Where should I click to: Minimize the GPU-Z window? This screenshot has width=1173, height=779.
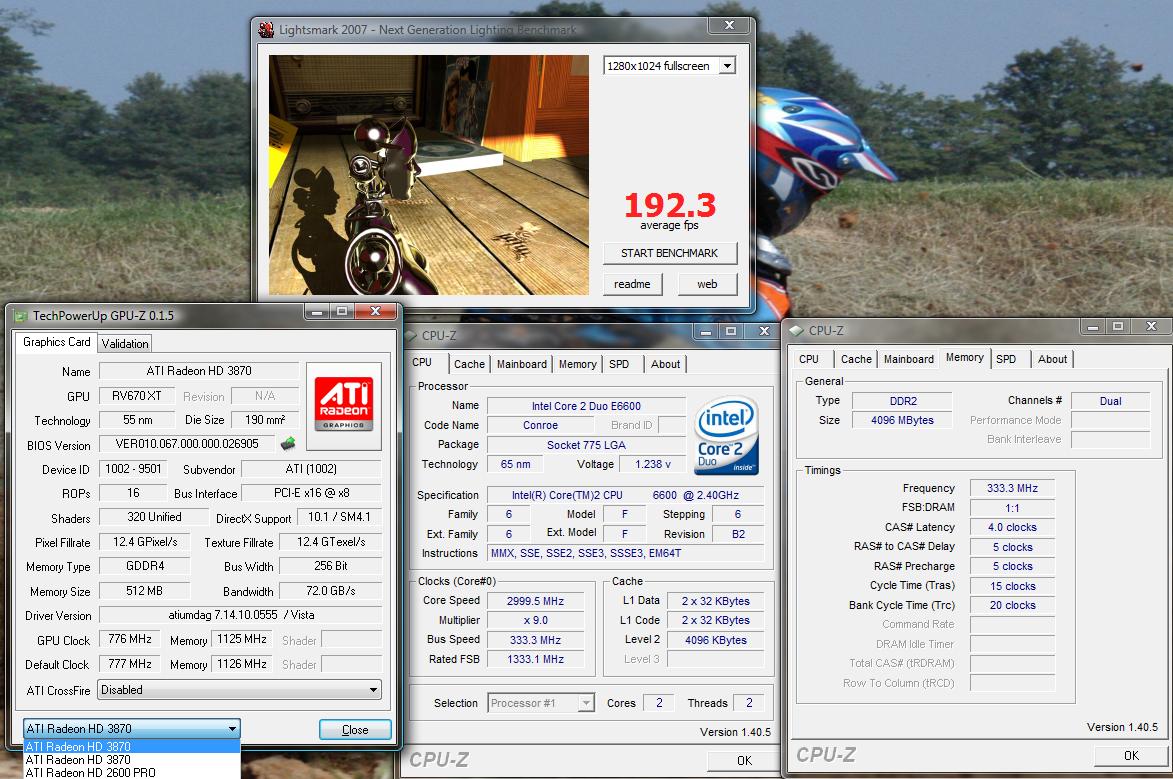point(318,311)
